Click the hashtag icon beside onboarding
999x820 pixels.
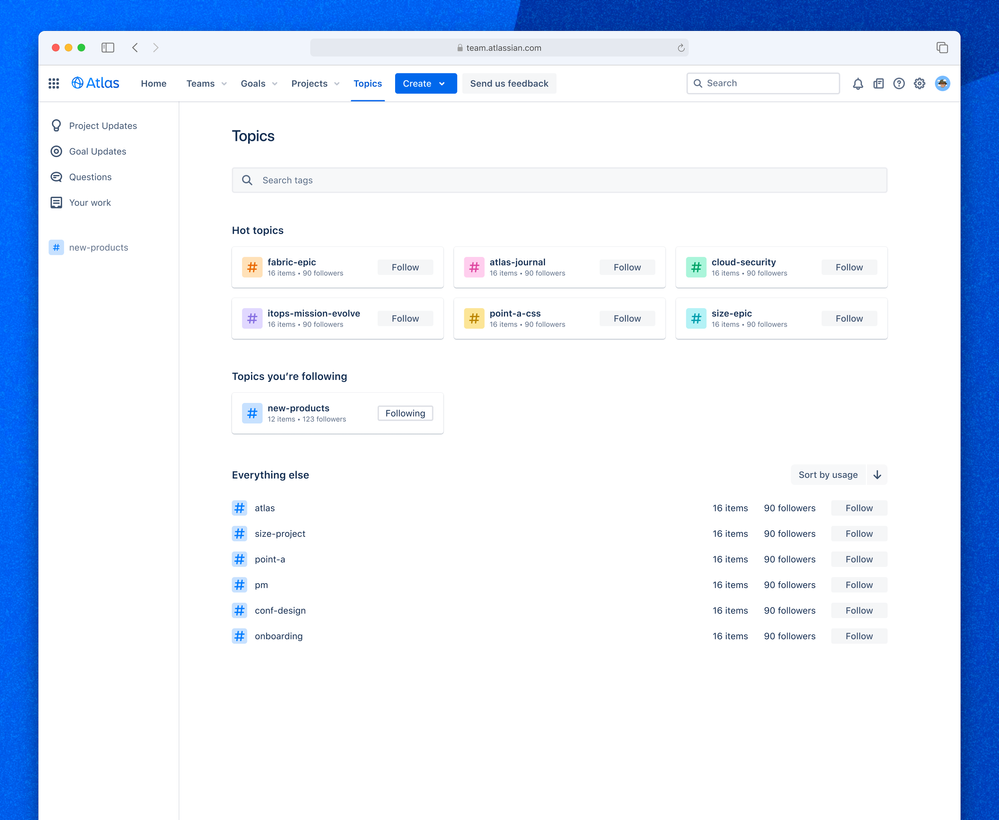click(x=240, y=636)
